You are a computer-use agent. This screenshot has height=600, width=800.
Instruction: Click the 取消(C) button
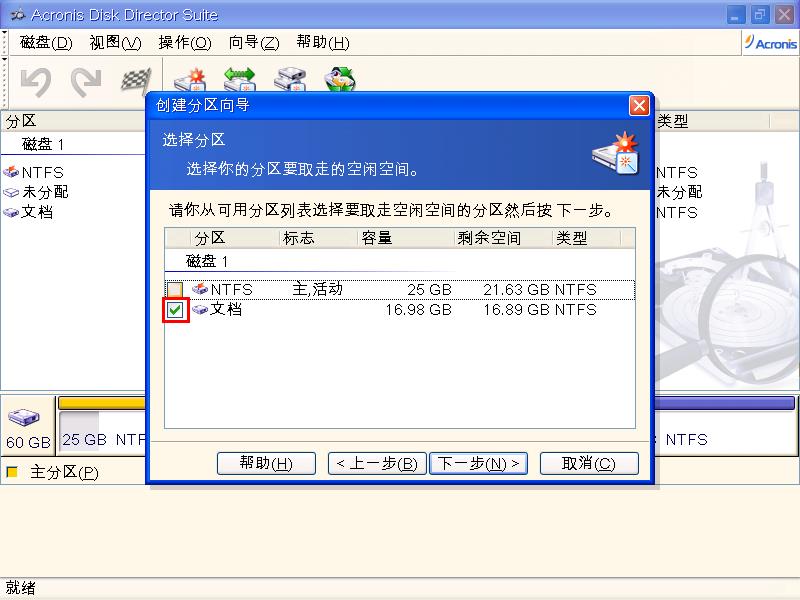(589, 463)
